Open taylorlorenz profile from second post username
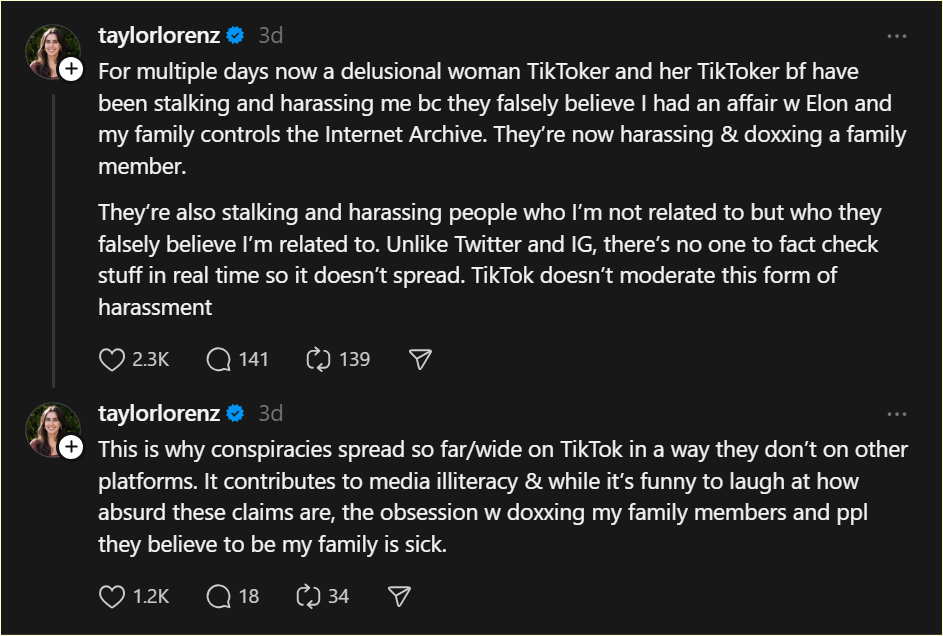 [x=158, y=414]
